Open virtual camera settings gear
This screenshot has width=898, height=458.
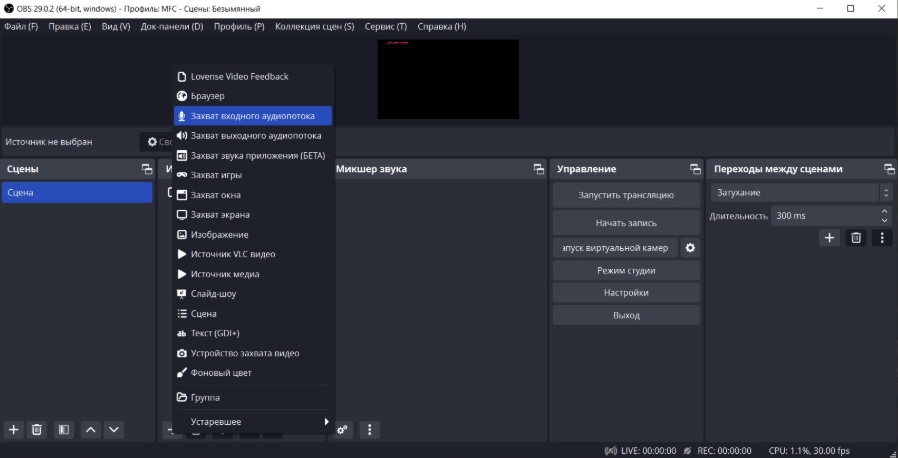(x=689, y=248)
